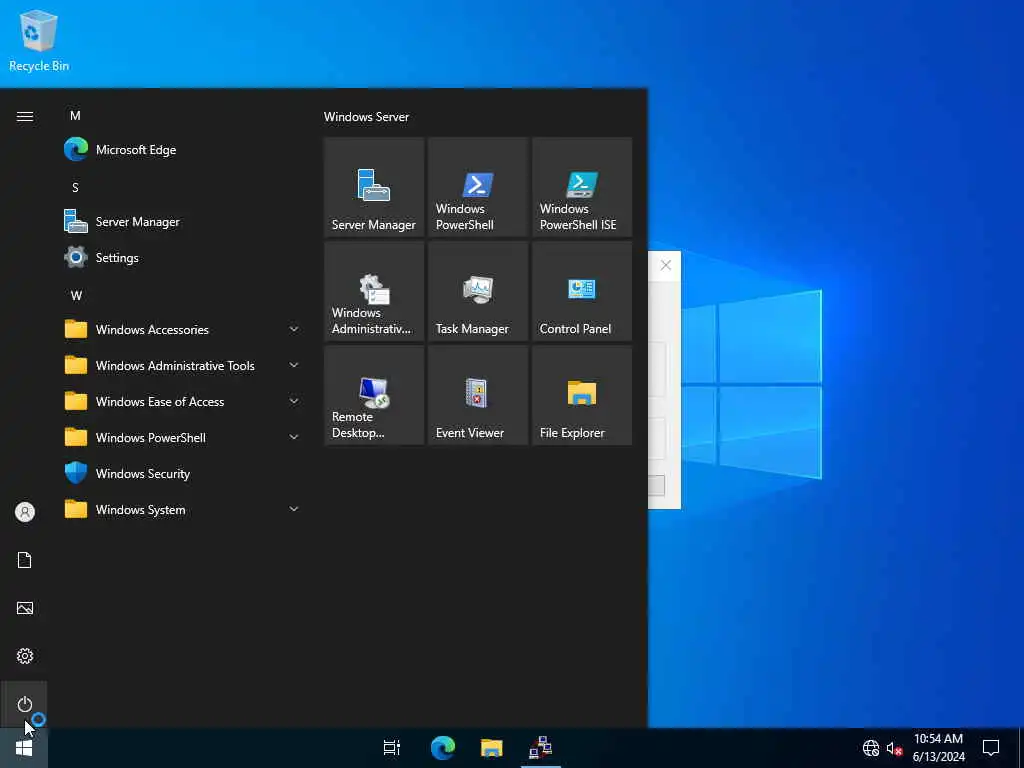Expand Windows Accessories folder chevron
1024x768 pixels.
(x=294, y=329)
